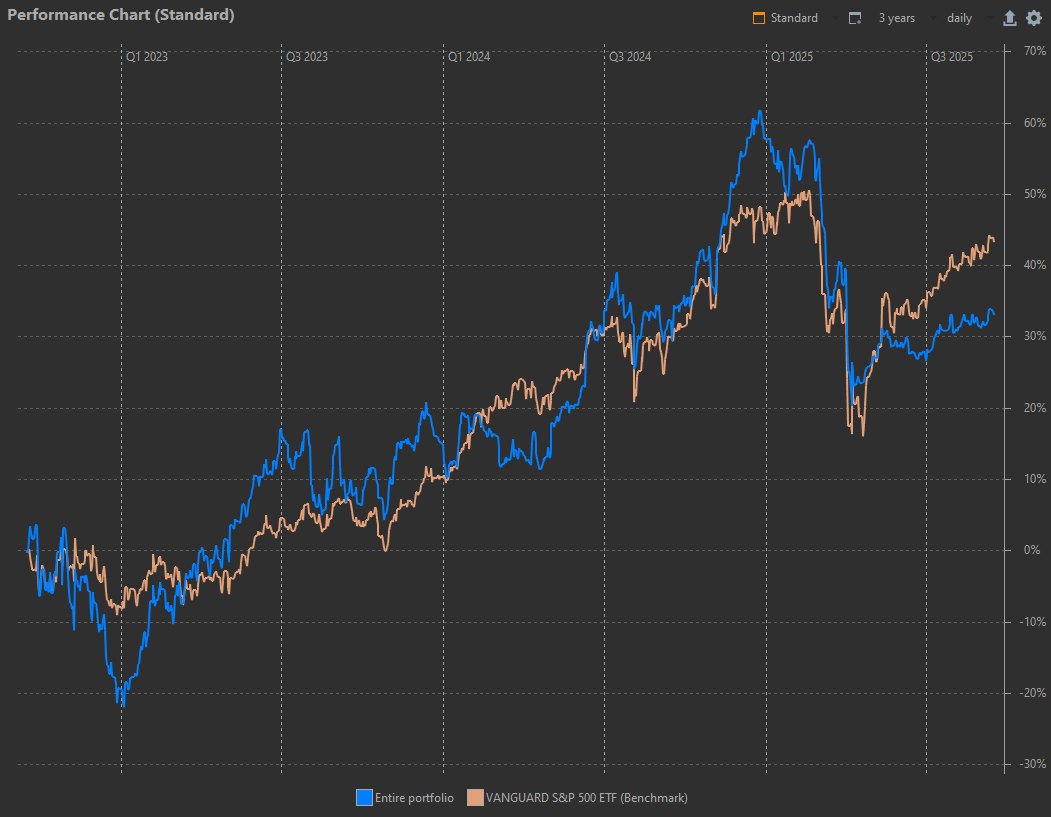The image size is (1051, 817).
Task: Click the Q3 2024 axis label
Action: tap(630, 57)
